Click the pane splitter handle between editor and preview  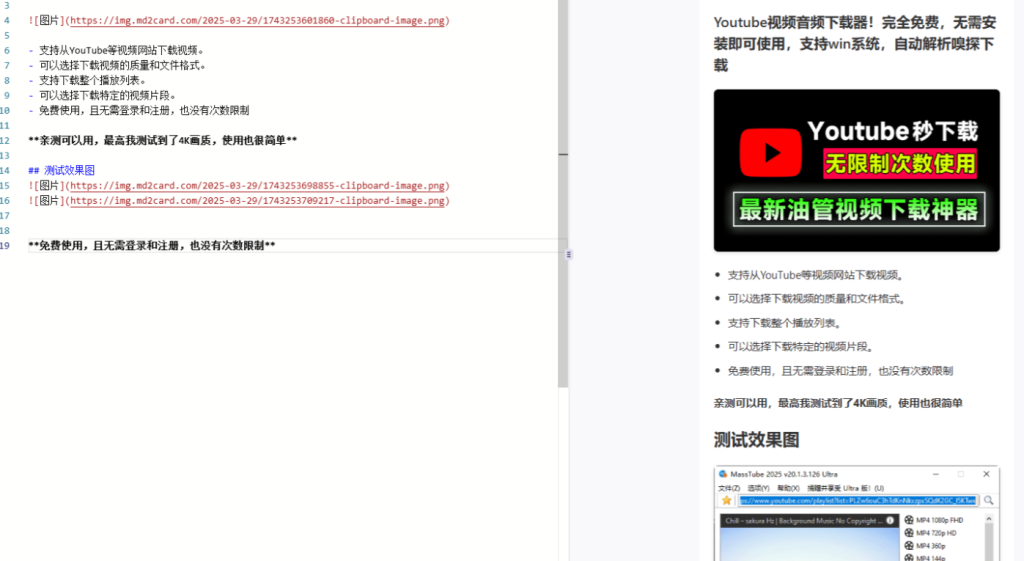tap(569, 255)
